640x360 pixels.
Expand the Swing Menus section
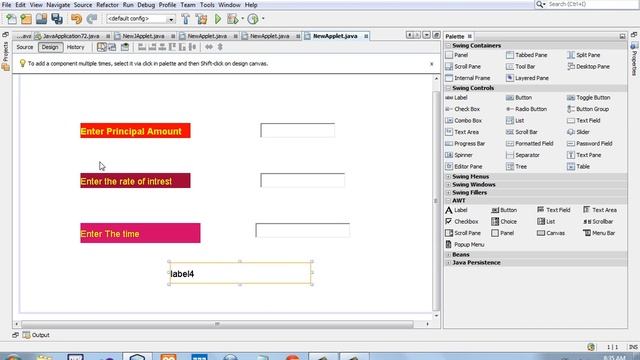click(x=448, y=177)
